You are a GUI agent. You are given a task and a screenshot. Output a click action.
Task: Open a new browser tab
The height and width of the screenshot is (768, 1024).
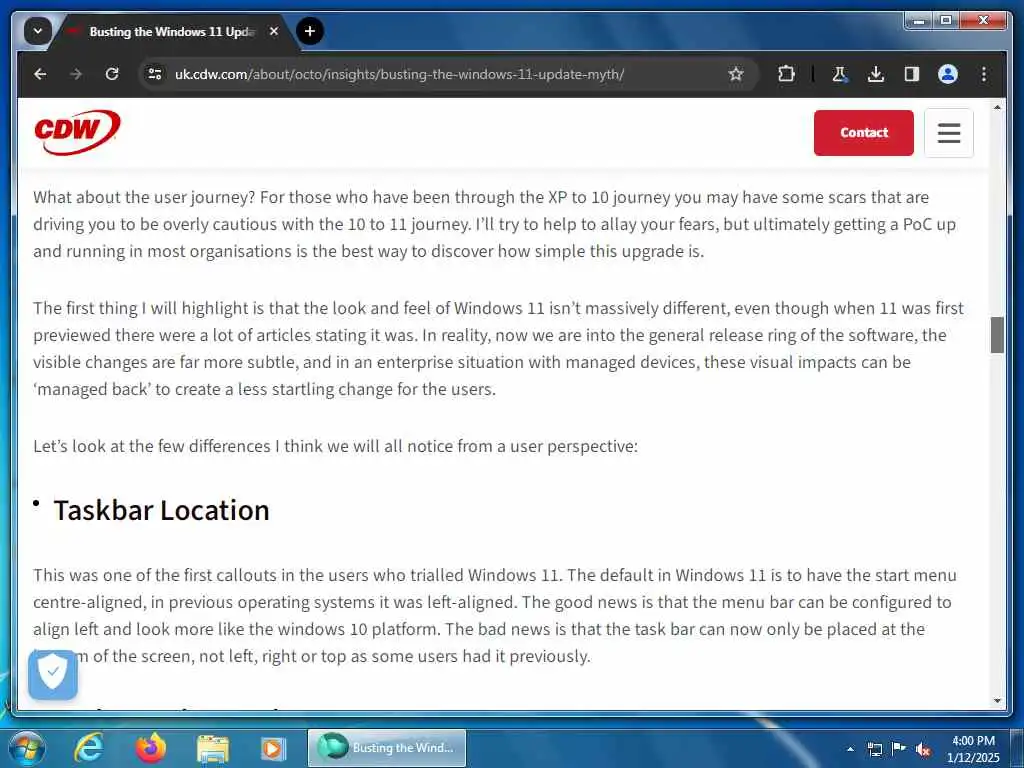(x=310, y=31)
